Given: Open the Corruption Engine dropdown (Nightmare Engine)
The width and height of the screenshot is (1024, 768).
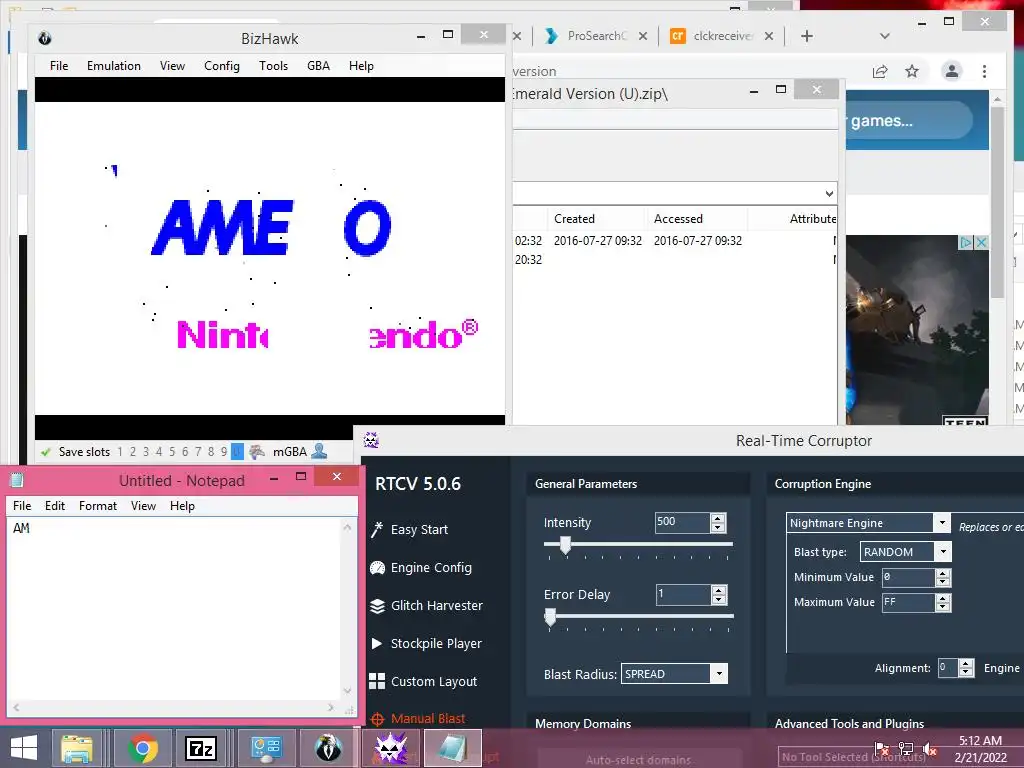Looking at the screenshot, I should (x=942, y=522).
